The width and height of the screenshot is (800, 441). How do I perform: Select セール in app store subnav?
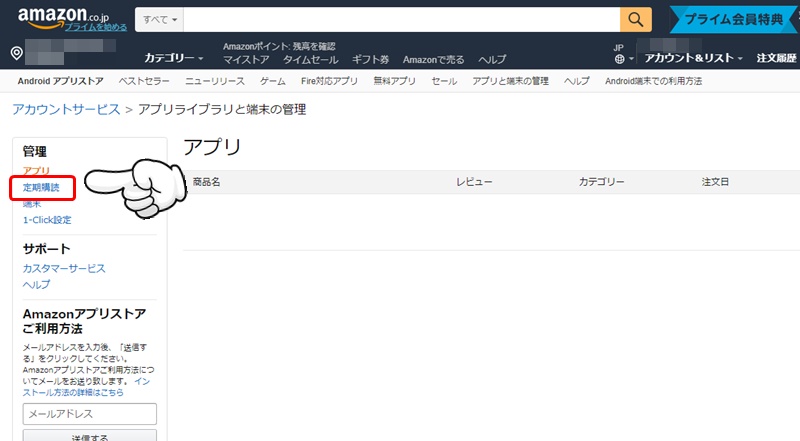(444, 81)
